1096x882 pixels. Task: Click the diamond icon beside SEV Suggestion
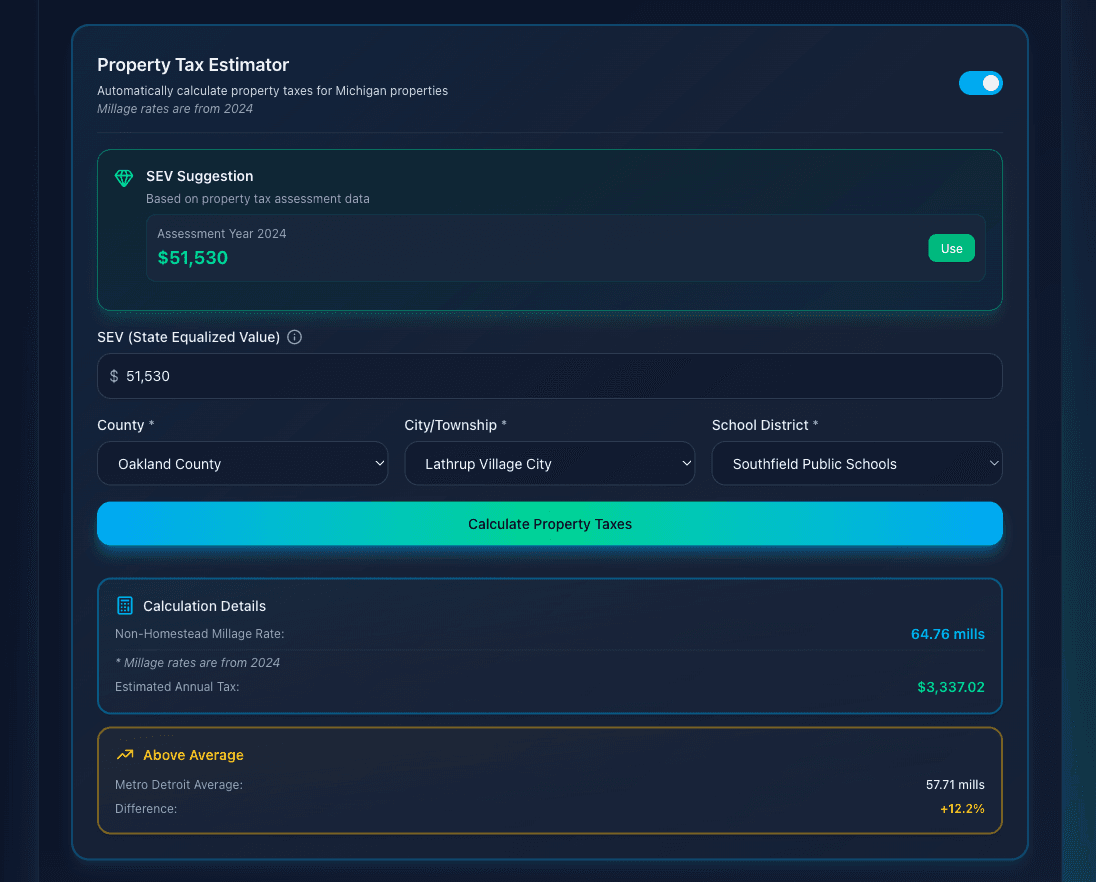tap(124, 177)
